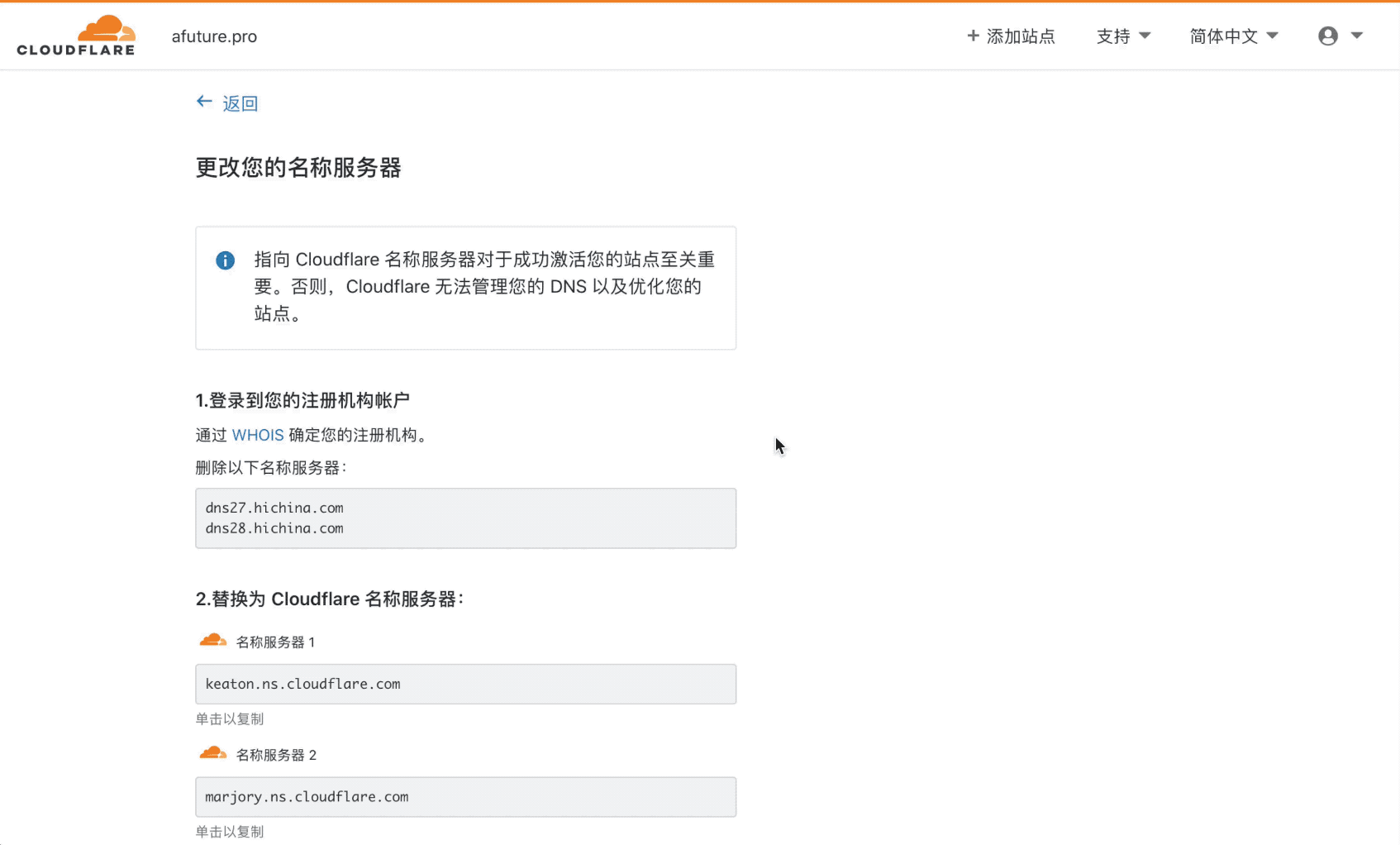Click the 返回 back link
This screenshot has height=845, width=1400.
point(240,103)
